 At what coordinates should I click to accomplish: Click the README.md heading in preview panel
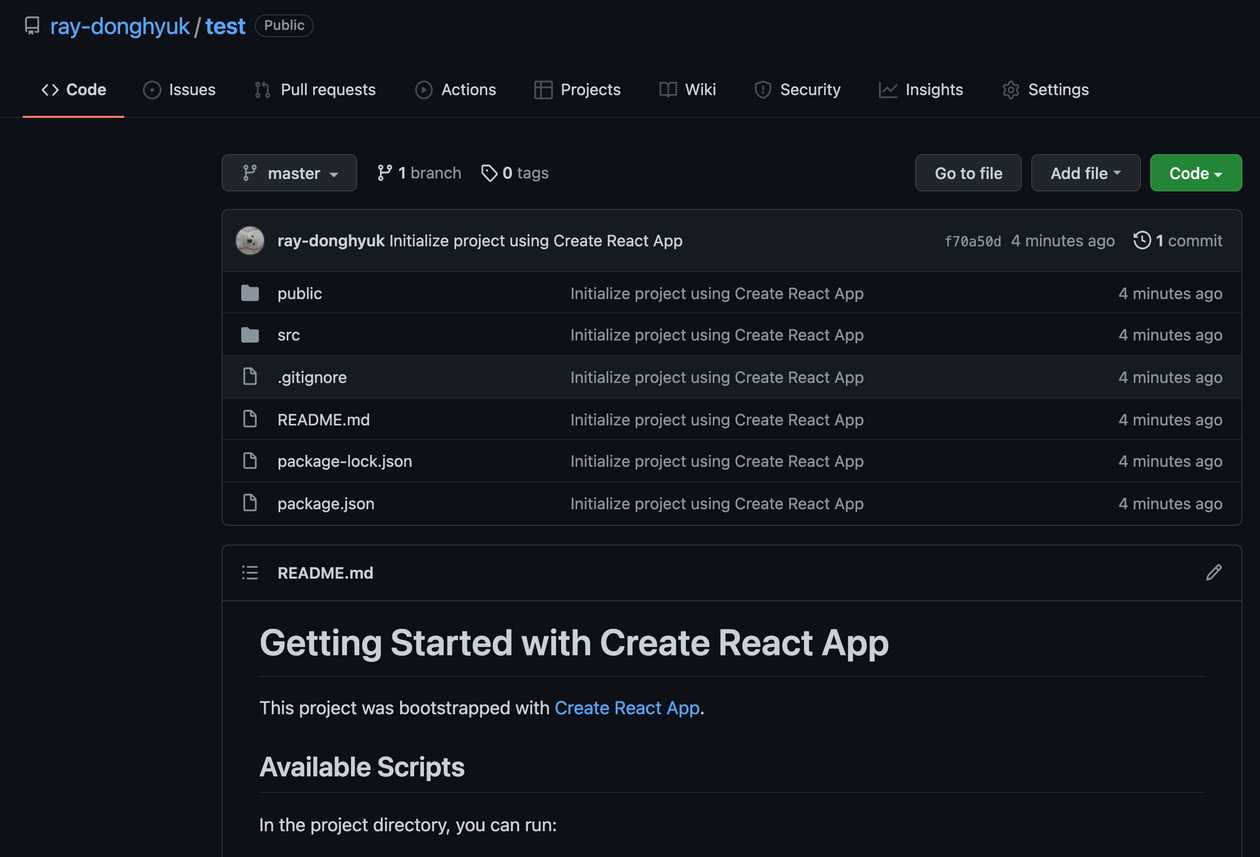325,573
